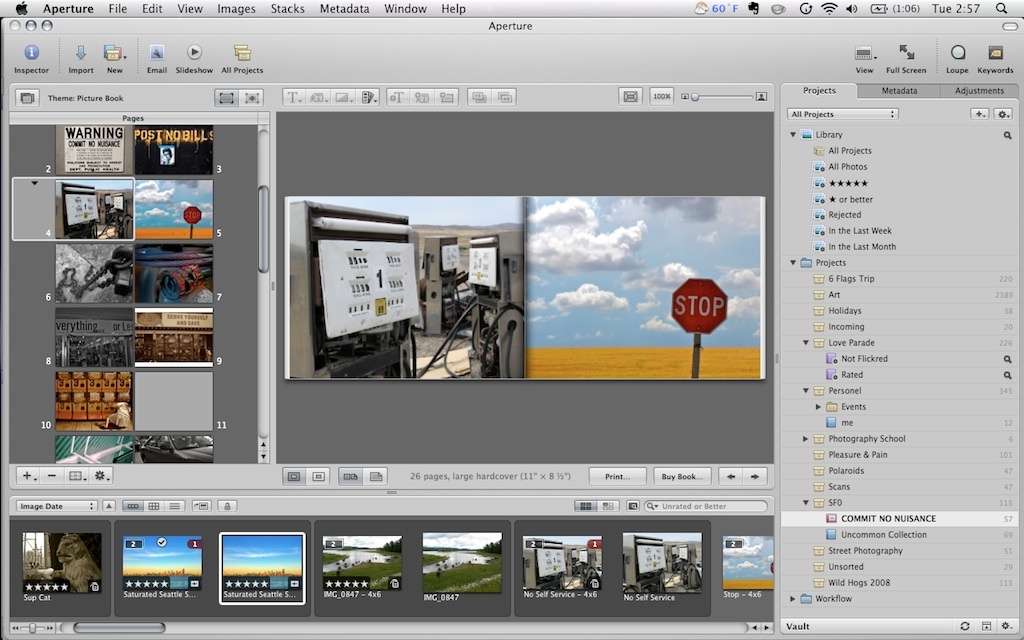Click the Email toolbar icon
The image size is (1024, 640).
(156, 53)
